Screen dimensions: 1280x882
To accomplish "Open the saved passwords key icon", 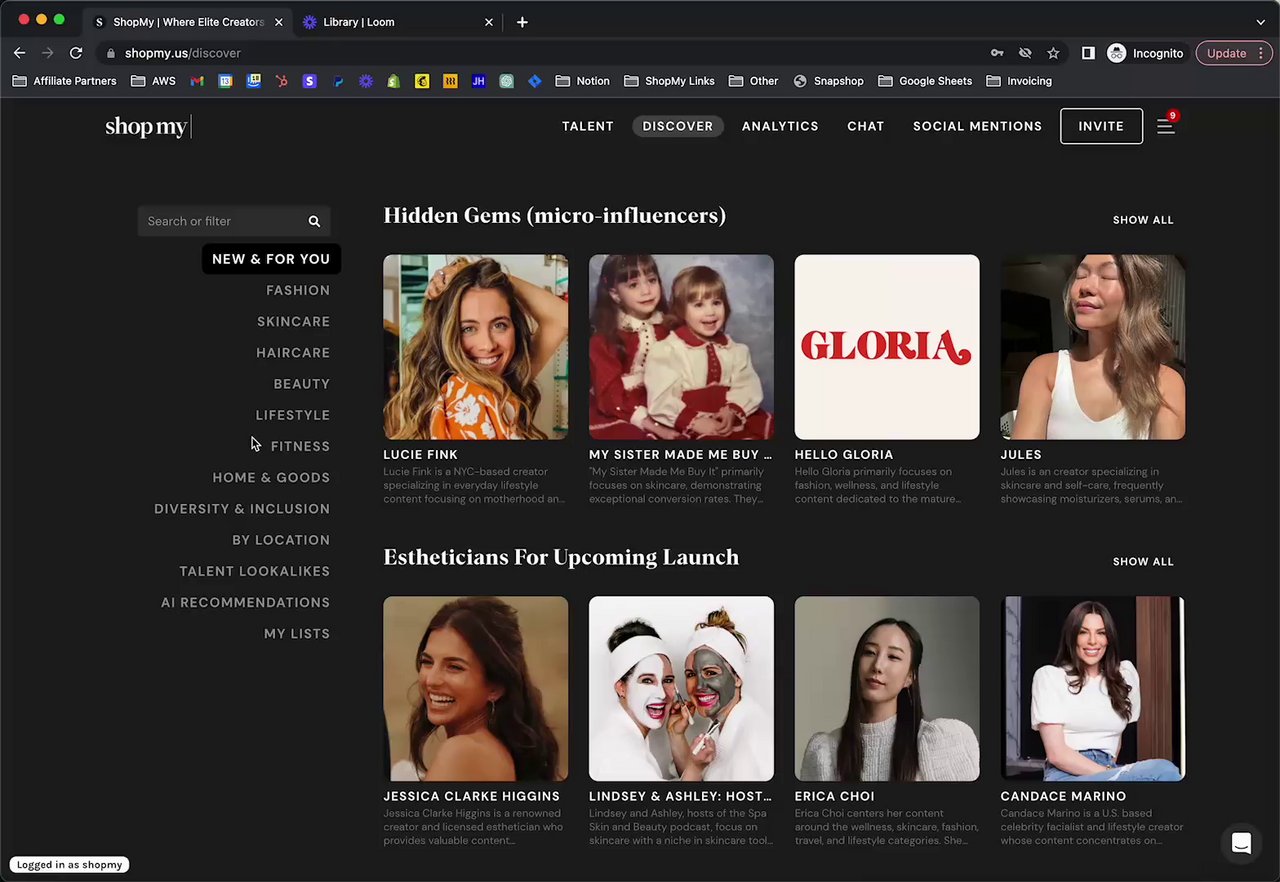I will point(997,53).
